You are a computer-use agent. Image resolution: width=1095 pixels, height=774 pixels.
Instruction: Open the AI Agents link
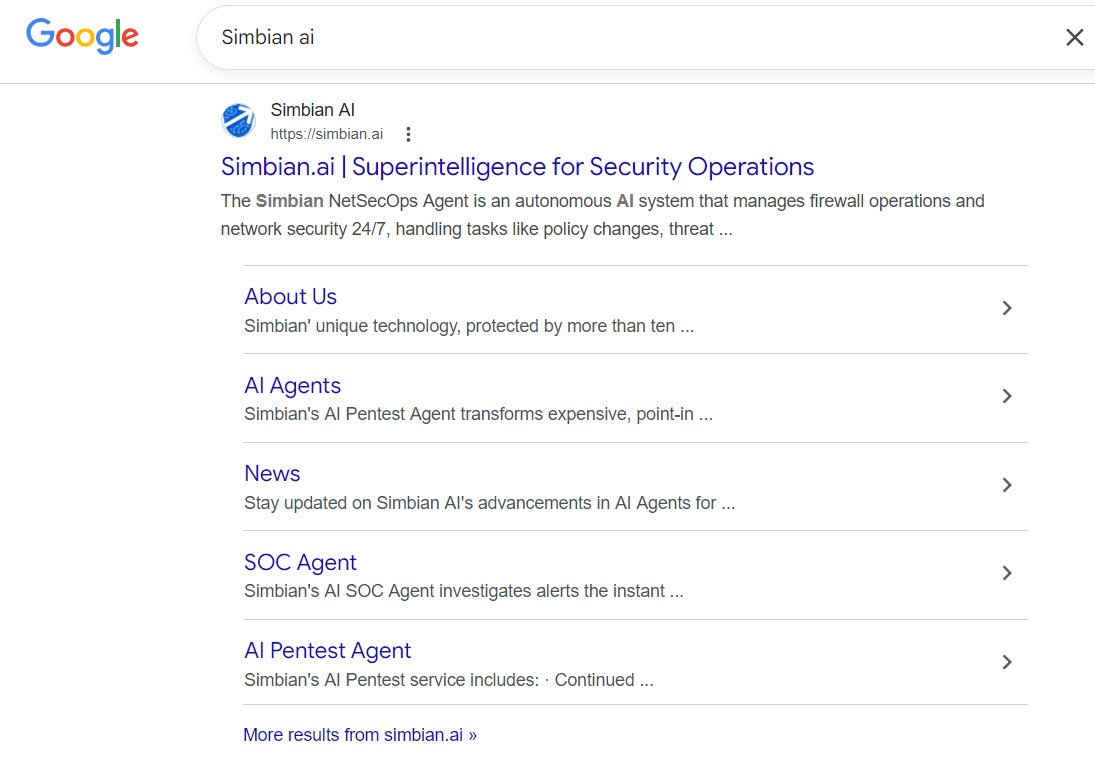[292, 385]
